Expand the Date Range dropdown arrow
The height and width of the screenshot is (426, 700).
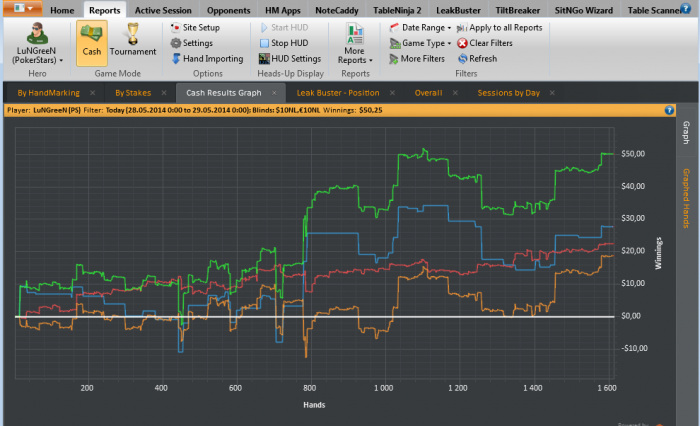click(x=449, y=28)
